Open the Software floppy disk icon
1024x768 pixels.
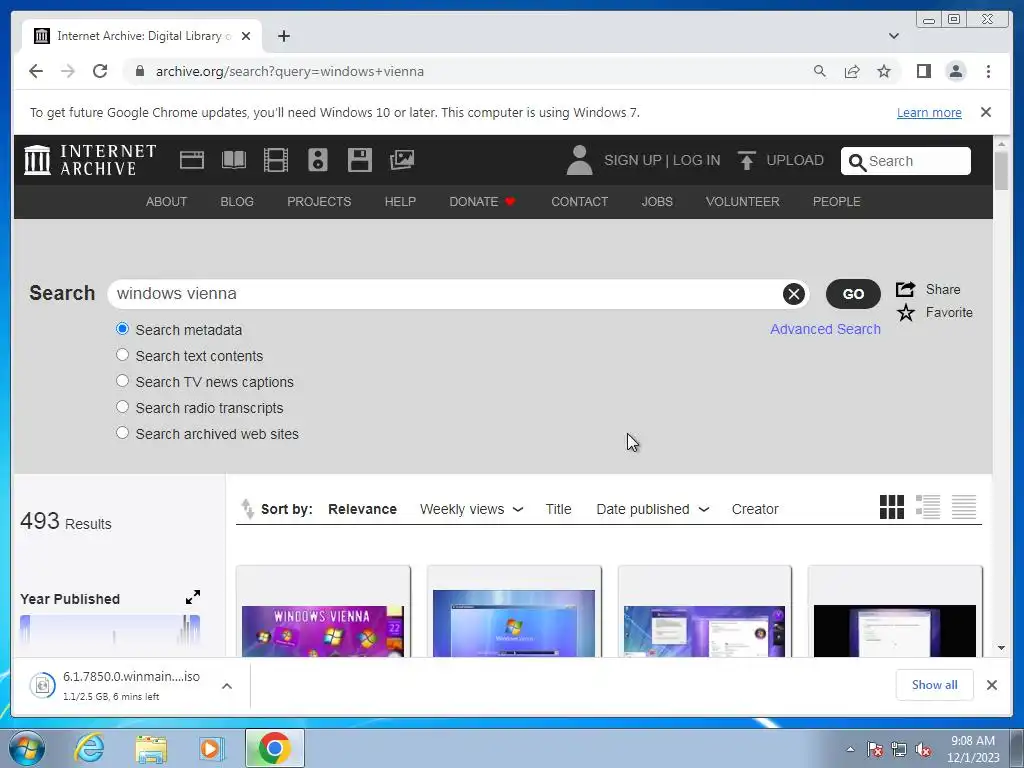[x=359, y=160]
